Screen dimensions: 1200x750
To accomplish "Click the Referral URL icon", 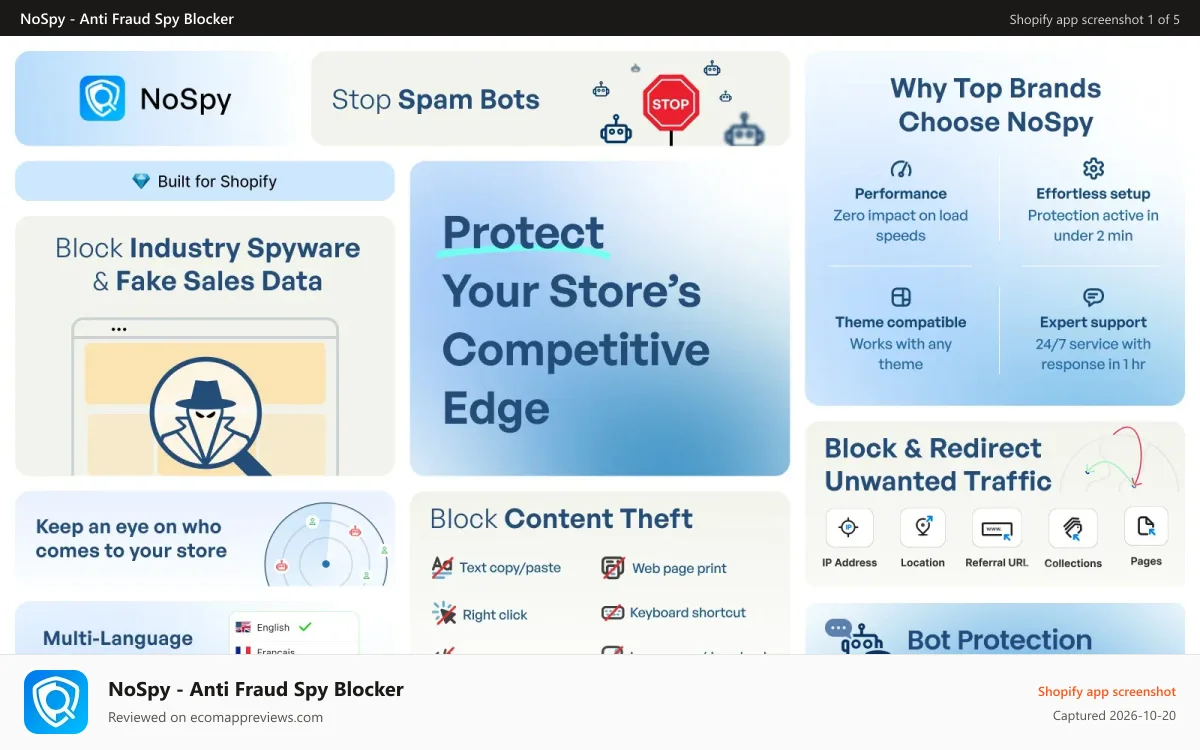I will (x=997, y=527).
